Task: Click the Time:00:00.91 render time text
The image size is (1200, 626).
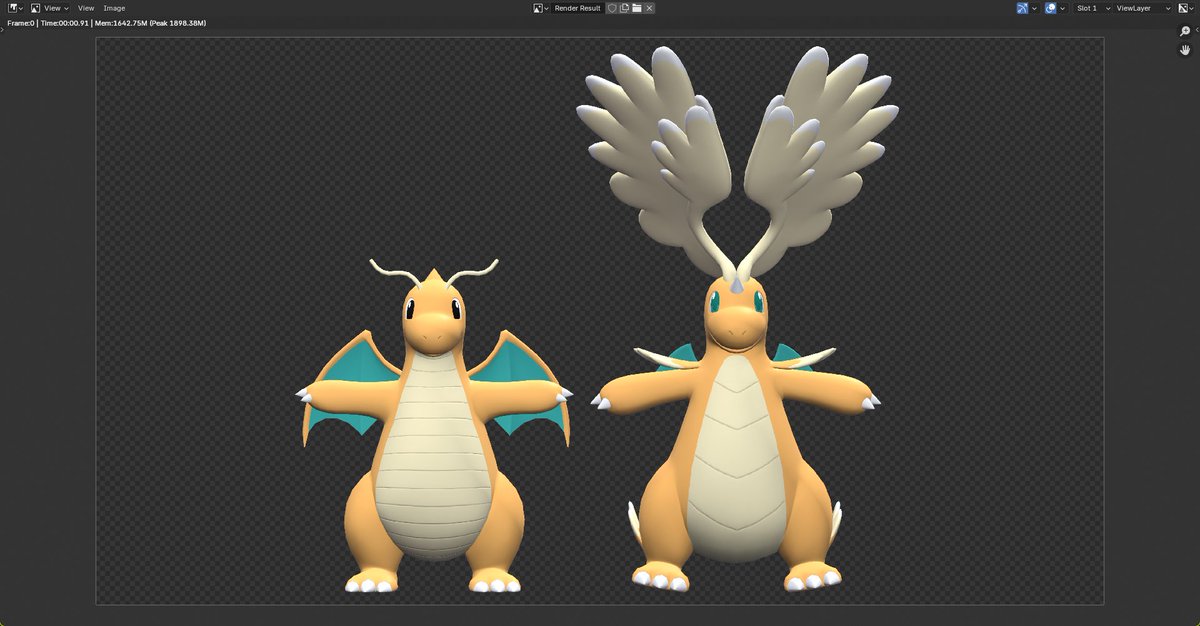Action: point(64,22)
